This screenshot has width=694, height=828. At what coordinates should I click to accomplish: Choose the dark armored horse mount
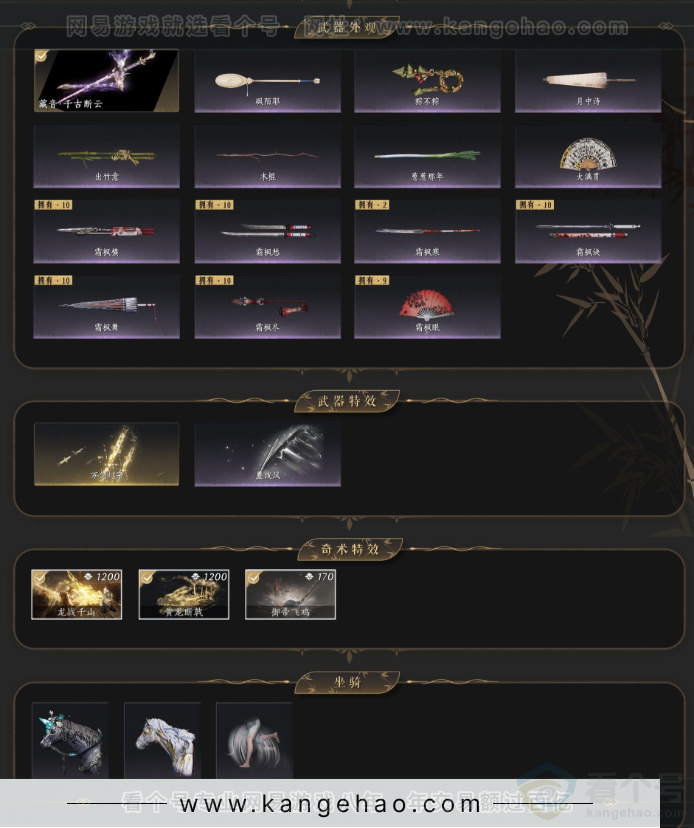pos(70,740)
